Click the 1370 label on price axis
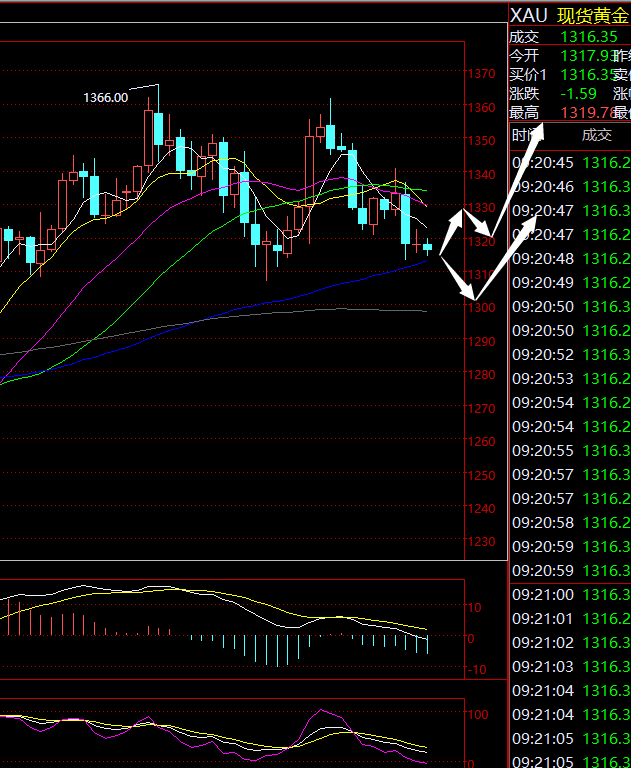631x768 pixels. (481, 74)
